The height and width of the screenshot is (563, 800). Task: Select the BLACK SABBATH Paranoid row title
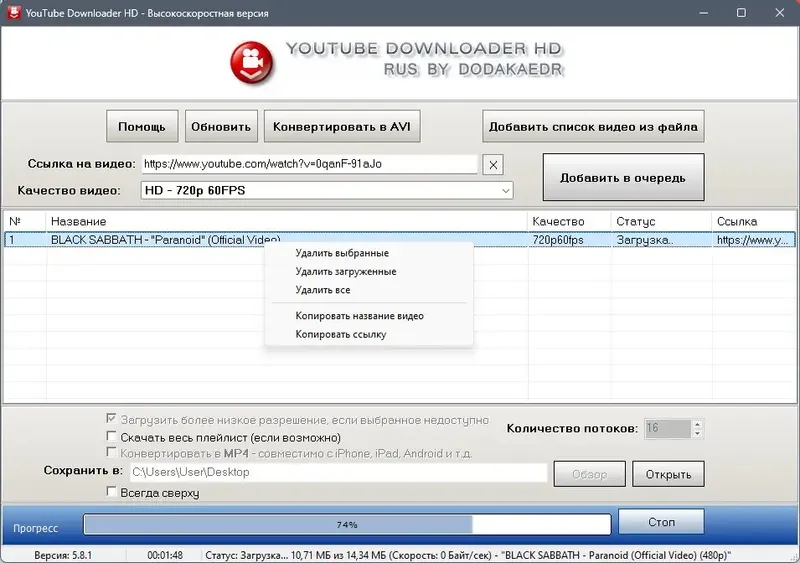(x=166, y=240)
